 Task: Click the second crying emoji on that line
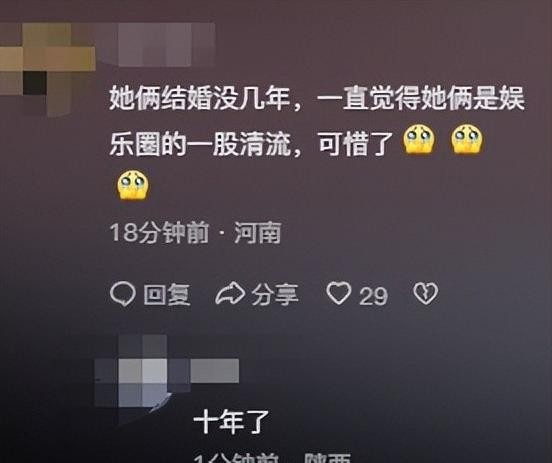[x=467, y=141]
